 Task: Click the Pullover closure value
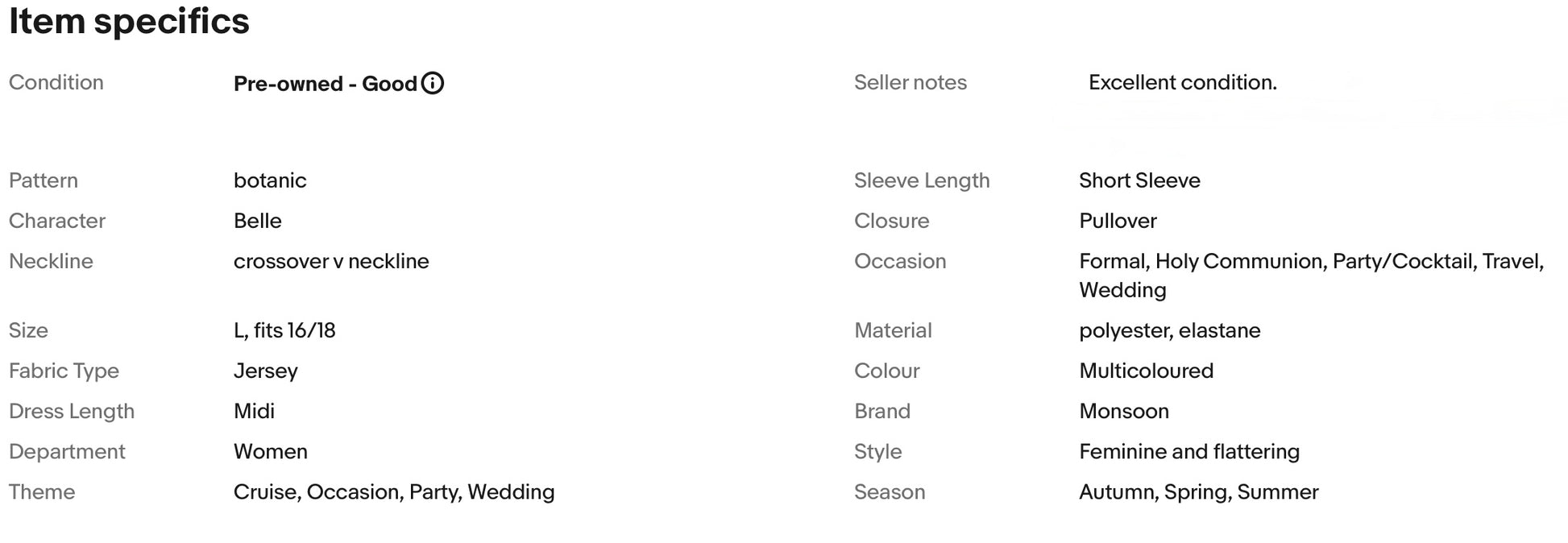tap(1118, 221)
